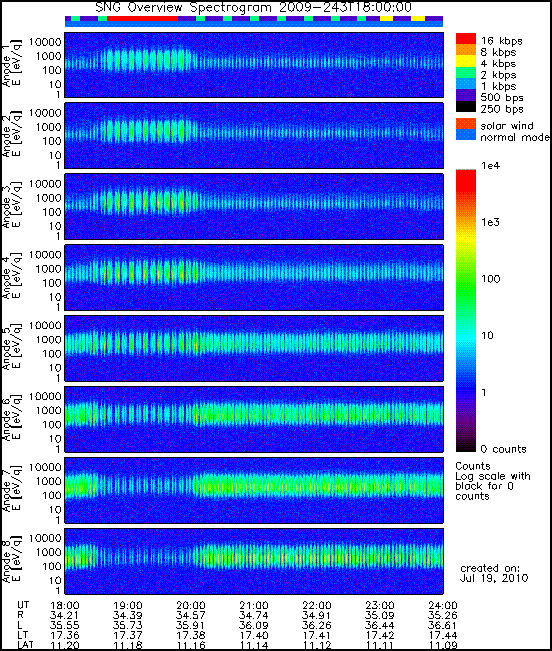Click the Anode 6 spectrogram panel
The image size is (552, 651).
(254, 419)
